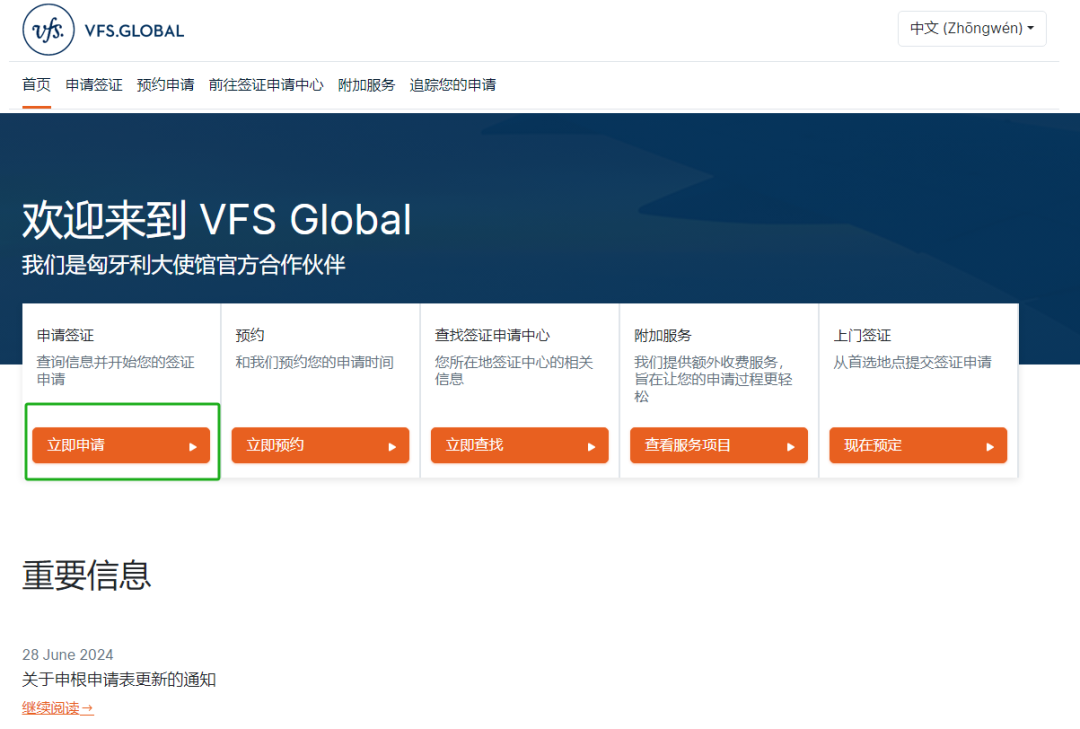Screen dimensions: 1080x729
Task: Click the 现在预定 button
Action: (918, 445)
